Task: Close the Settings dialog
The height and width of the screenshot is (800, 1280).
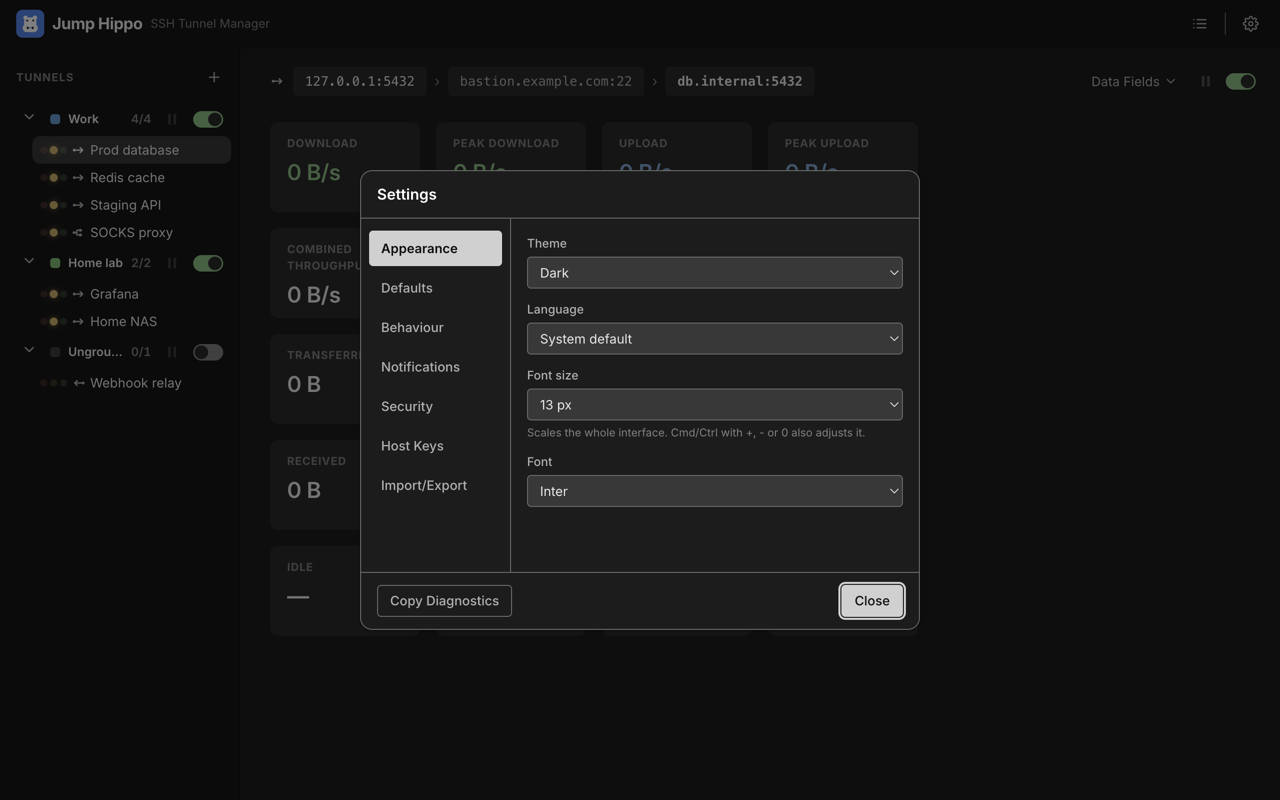Action: (872, 601)
